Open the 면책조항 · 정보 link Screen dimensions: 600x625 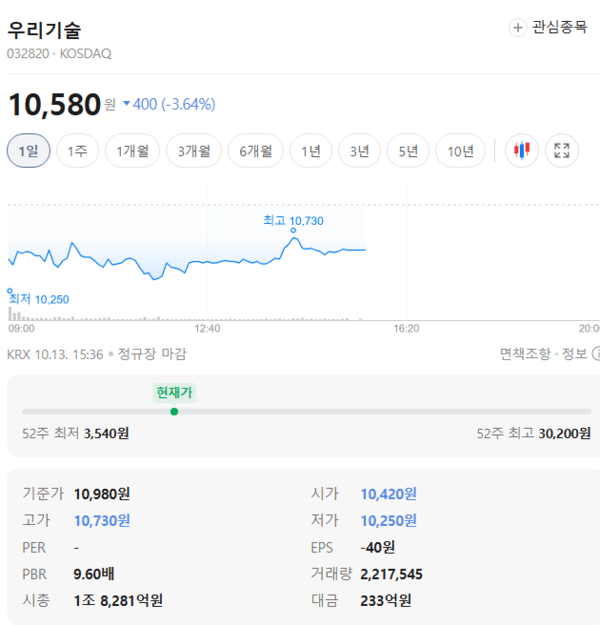click(543, 354)
